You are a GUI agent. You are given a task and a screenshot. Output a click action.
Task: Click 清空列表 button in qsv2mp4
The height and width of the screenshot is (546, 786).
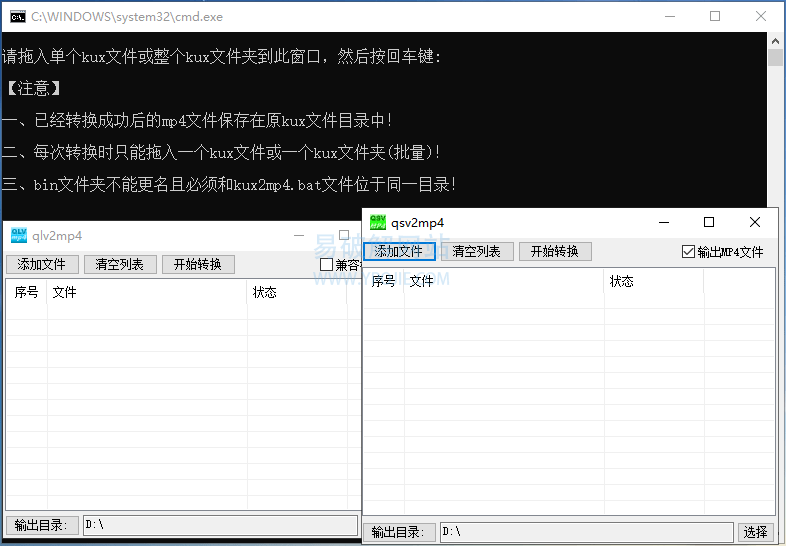point(477,251)
